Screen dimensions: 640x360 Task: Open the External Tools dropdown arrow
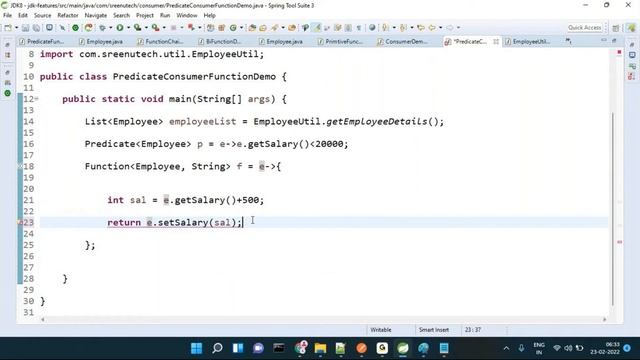click(x=164, y=28)
